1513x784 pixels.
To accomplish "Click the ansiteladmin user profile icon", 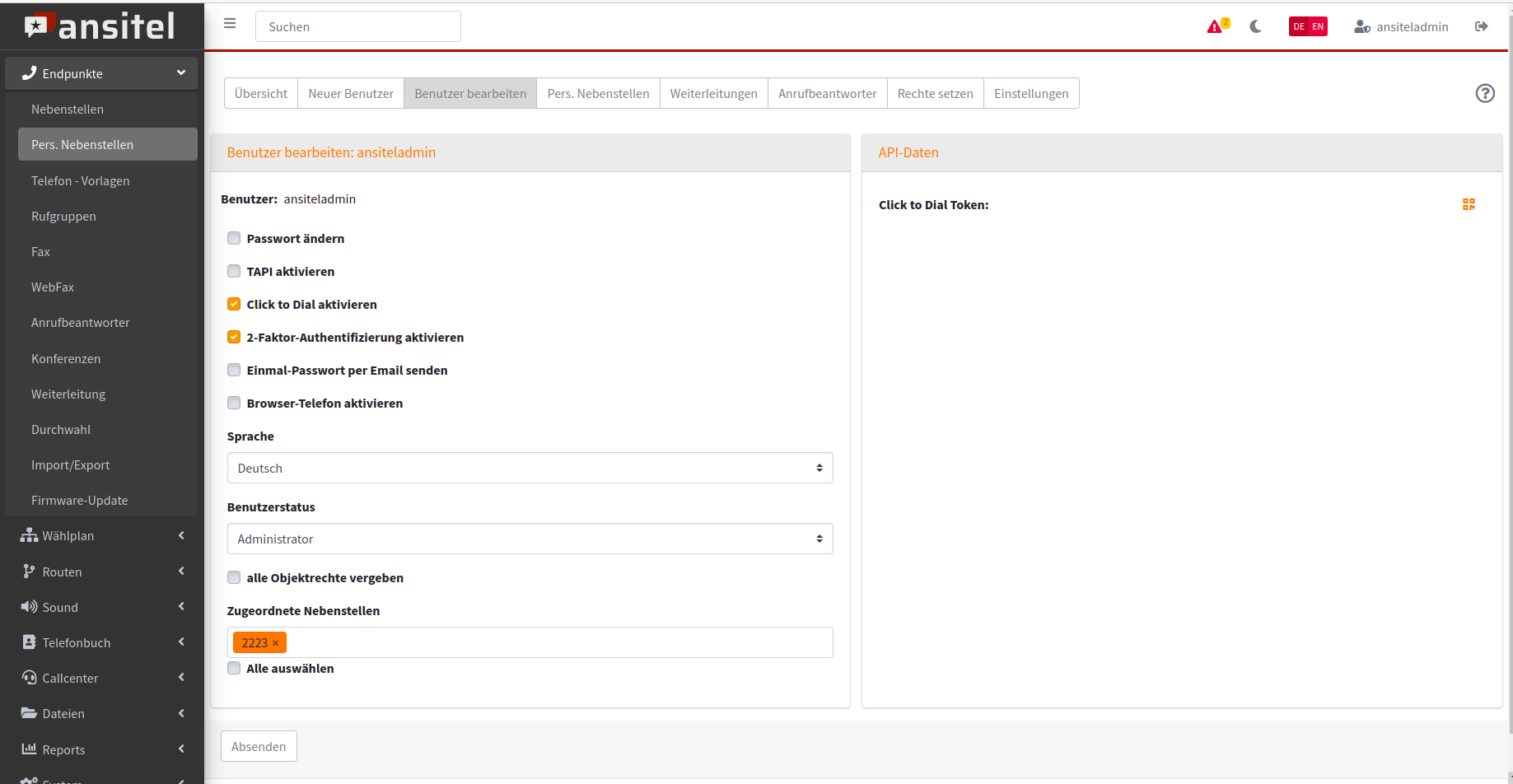I will [1361, 27].
